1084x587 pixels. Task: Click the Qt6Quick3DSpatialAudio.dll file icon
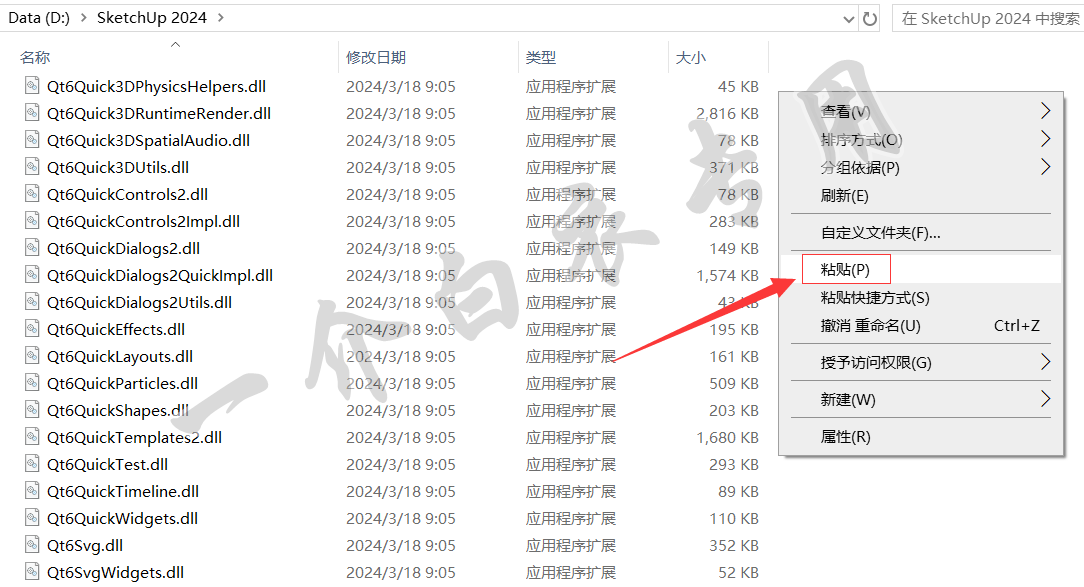[32, 140]
